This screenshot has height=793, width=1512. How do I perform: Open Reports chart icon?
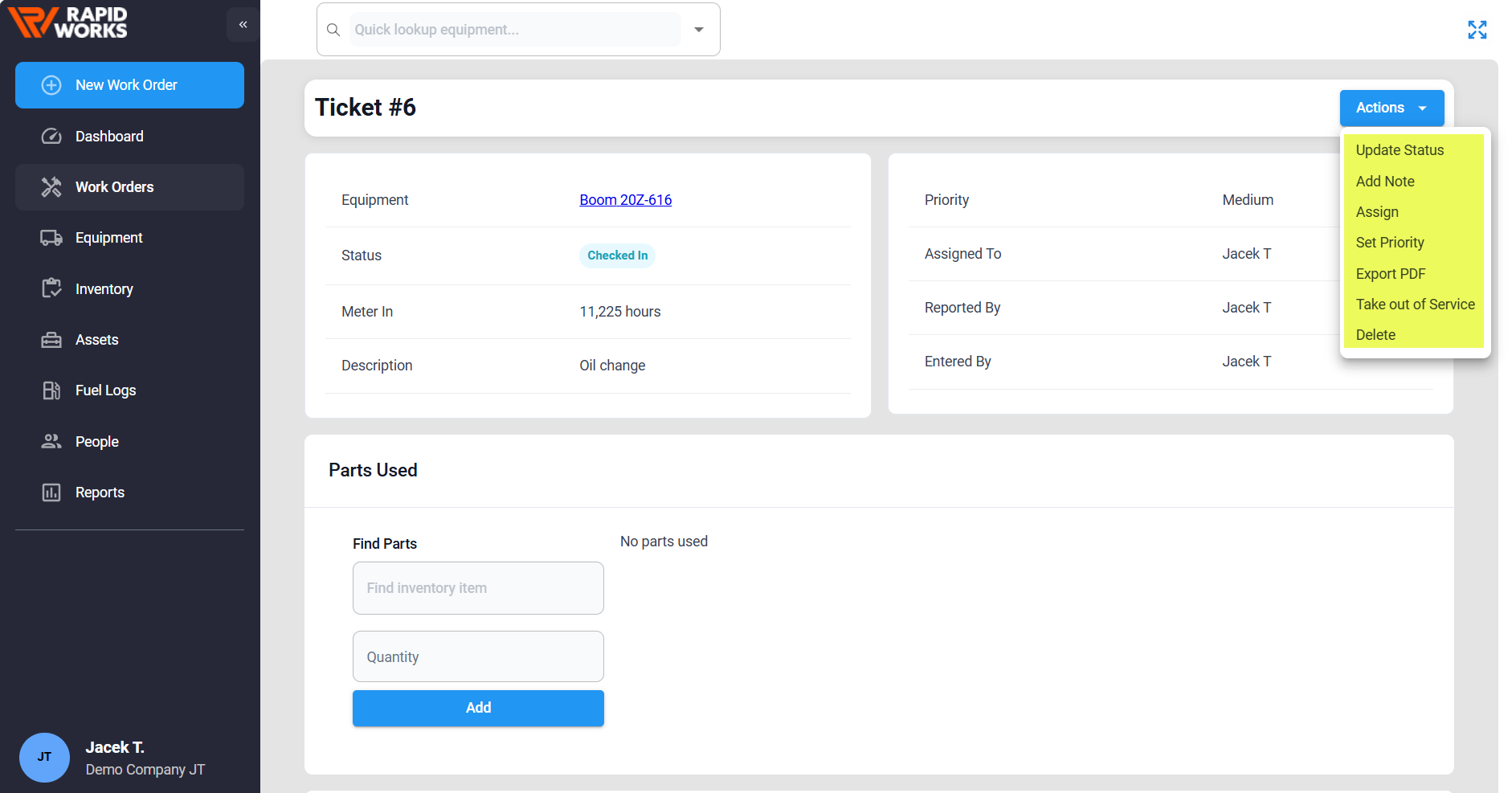pyautogui.click(x=51, y=493)
